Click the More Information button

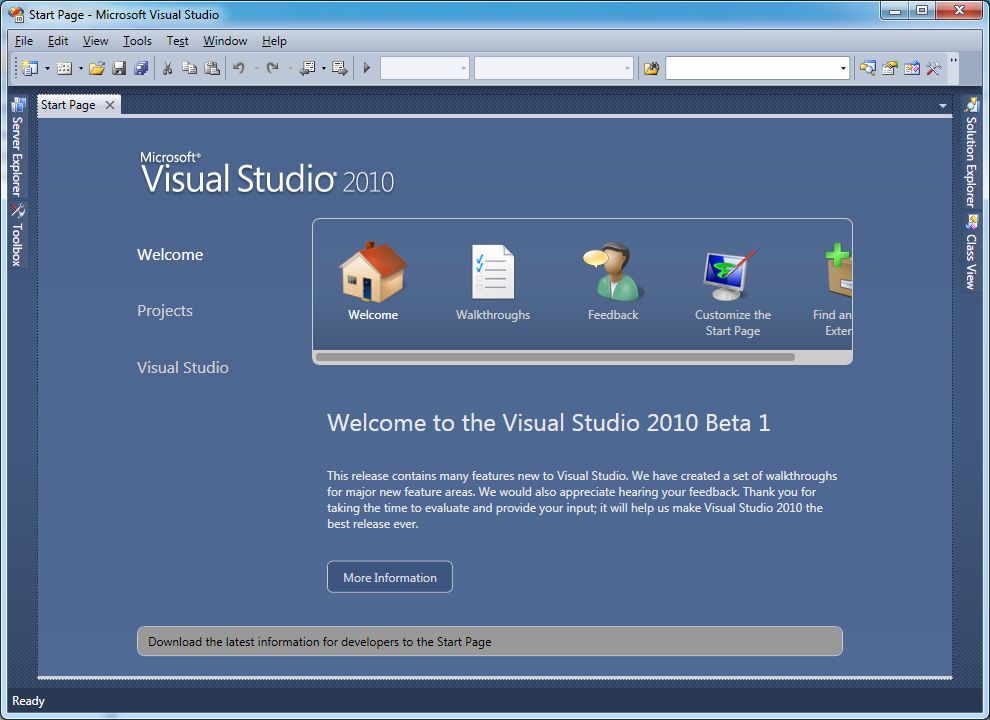(390, 577)
